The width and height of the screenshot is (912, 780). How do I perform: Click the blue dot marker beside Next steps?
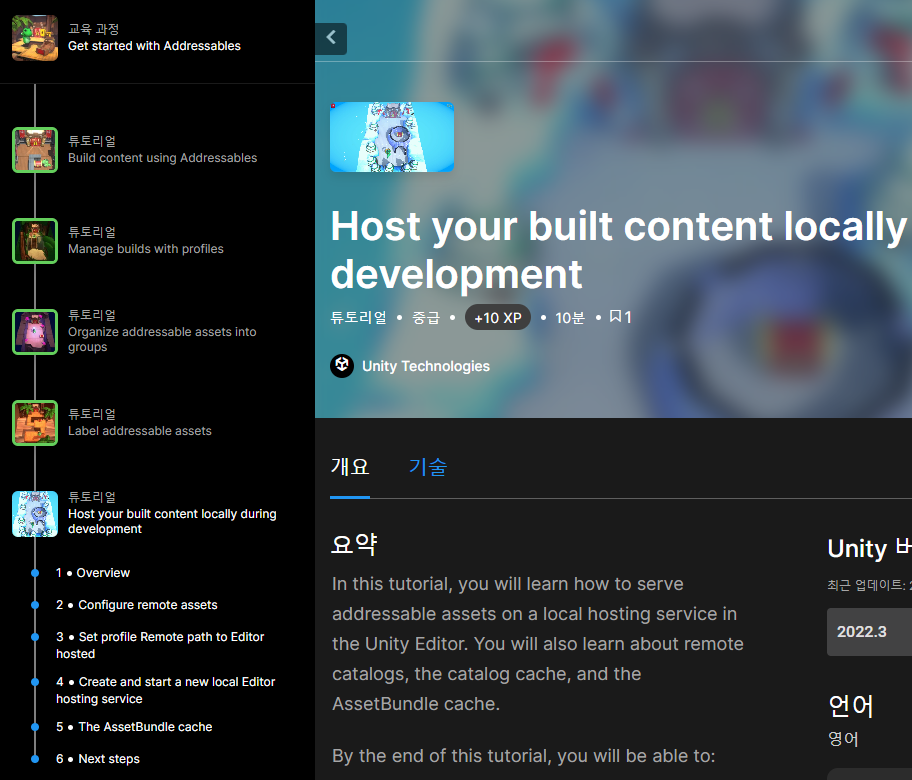point(35,758)
